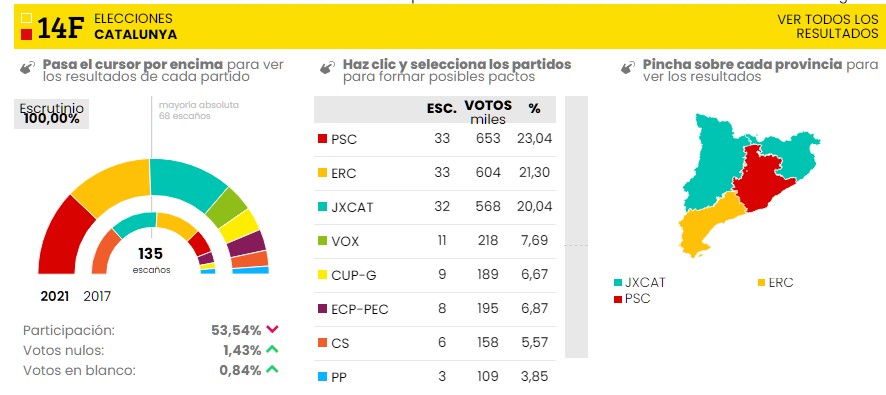Click the results table scrollbar
This screenshot has height=395, width=886.
(576, 227)
